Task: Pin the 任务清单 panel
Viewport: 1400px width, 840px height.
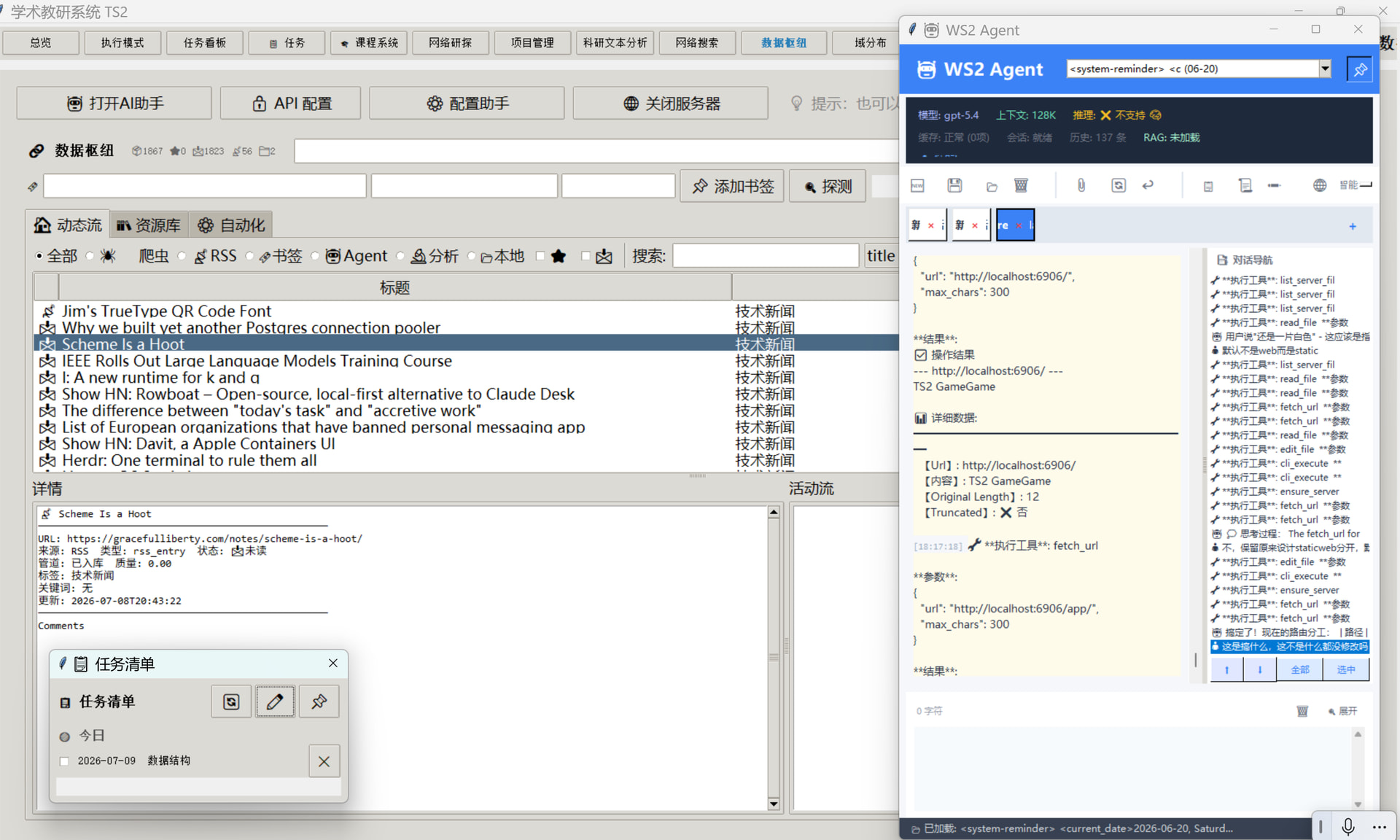Action: pyautogui.click(x=319, y=701)
